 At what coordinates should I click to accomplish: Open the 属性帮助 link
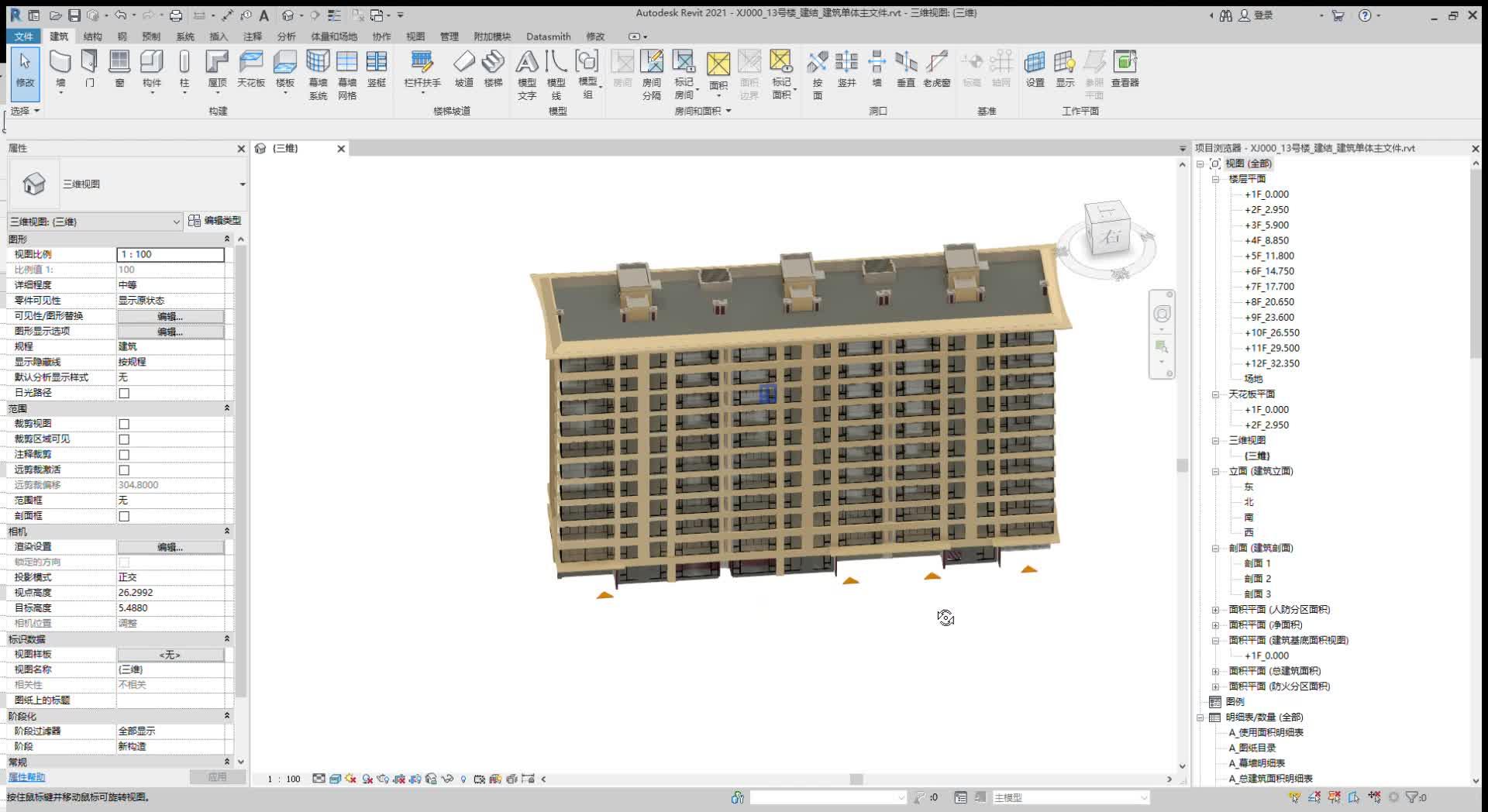click(x=26, y=777)
